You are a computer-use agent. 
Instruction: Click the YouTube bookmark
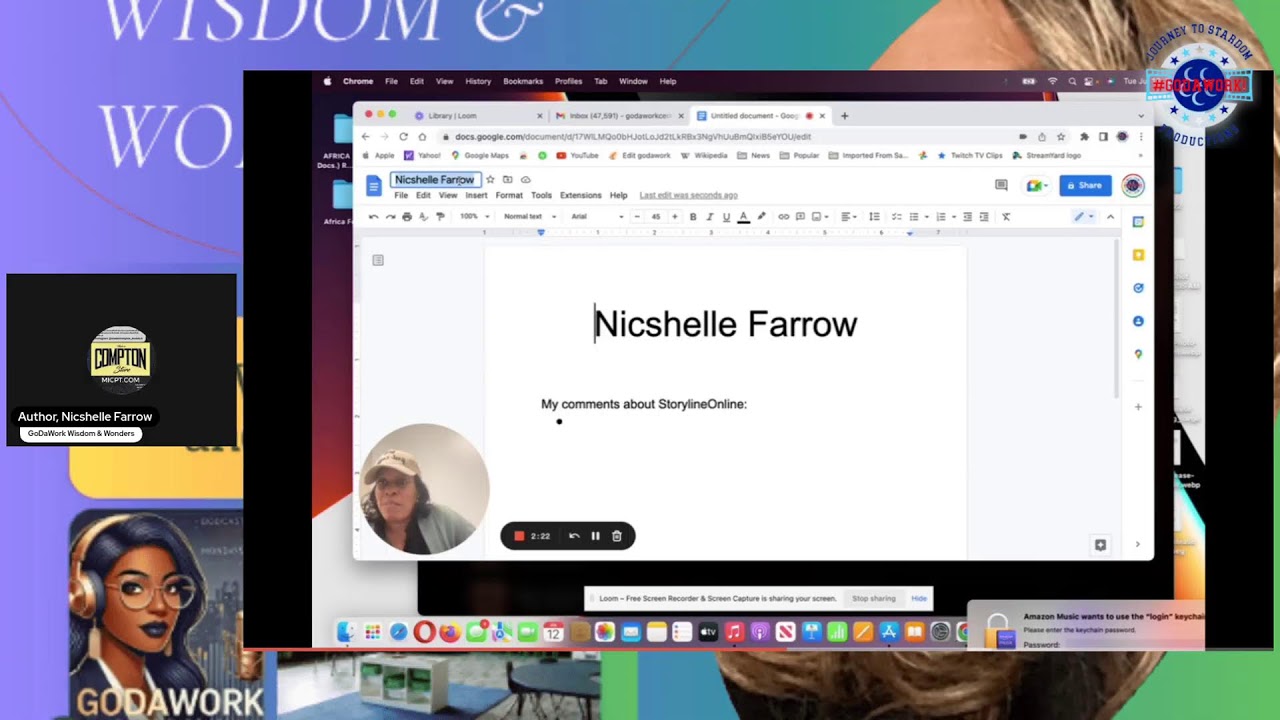point(577,156)
